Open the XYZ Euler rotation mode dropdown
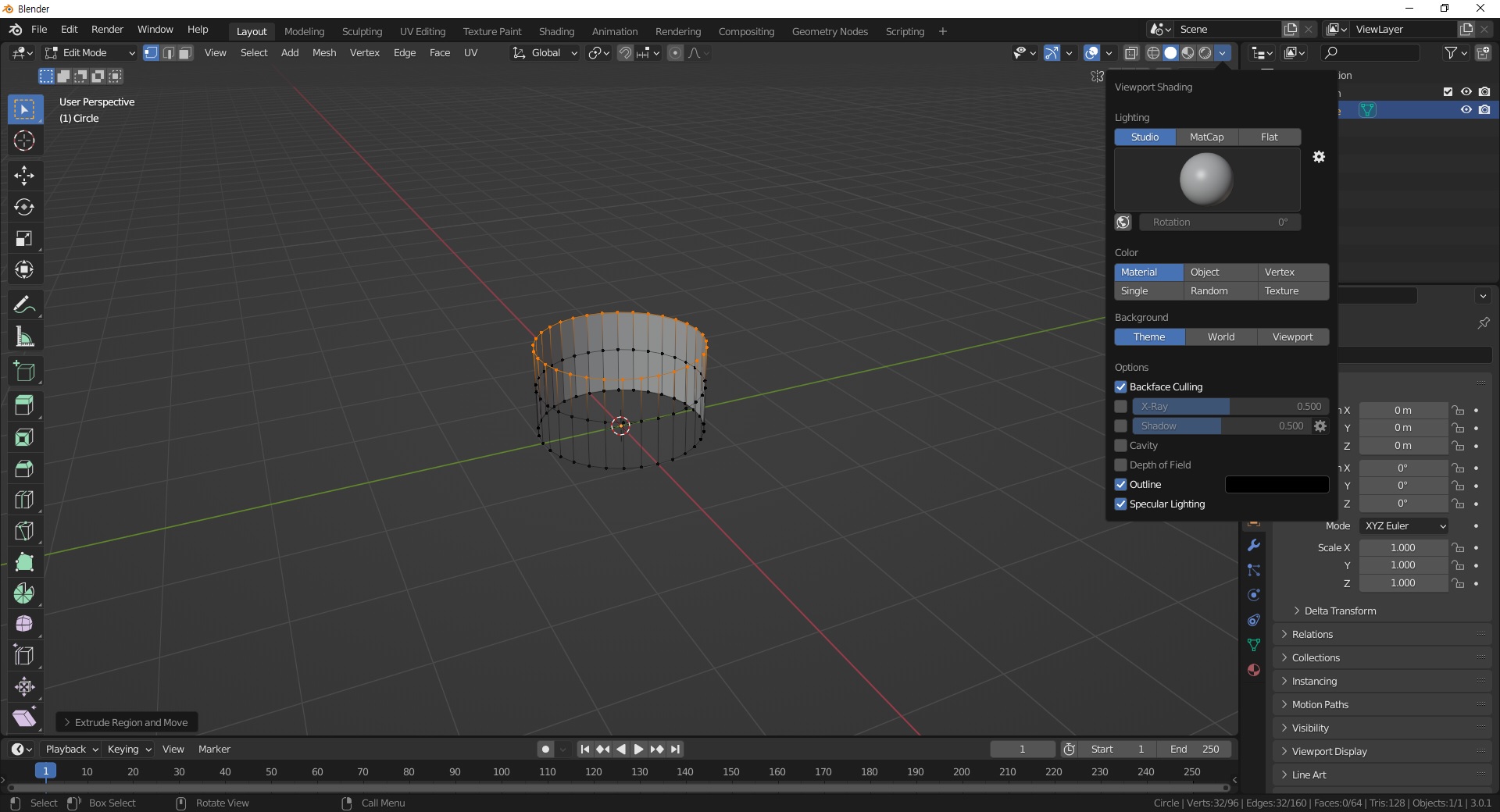1500x812 pixels. (1404, 526)
